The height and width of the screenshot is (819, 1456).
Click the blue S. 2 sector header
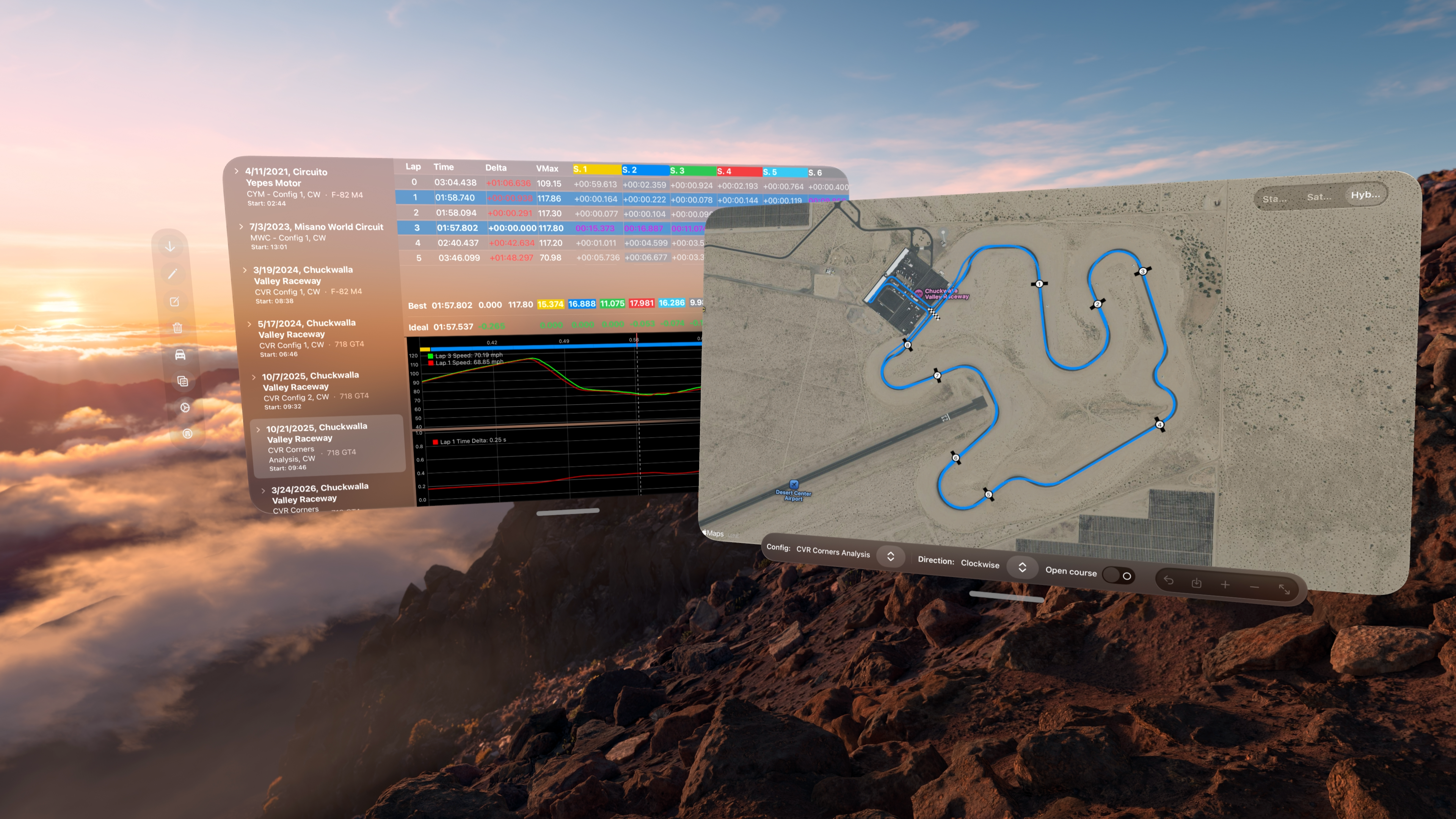tap(645, 170)
